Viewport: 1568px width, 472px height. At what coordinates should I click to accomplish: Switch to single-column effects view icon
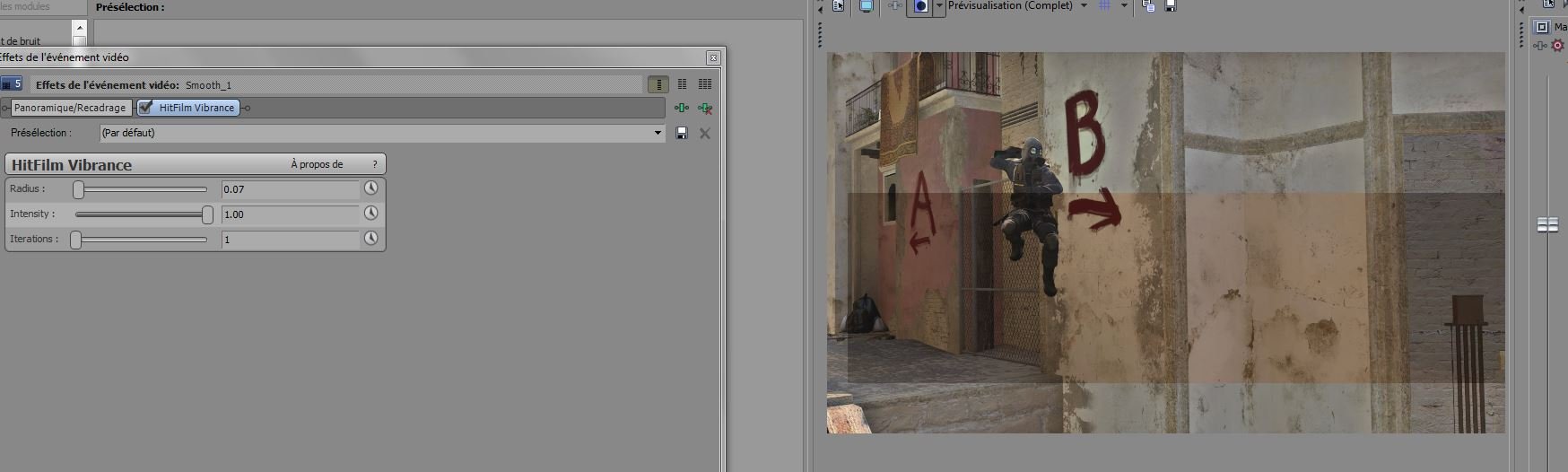coord(658,84)
